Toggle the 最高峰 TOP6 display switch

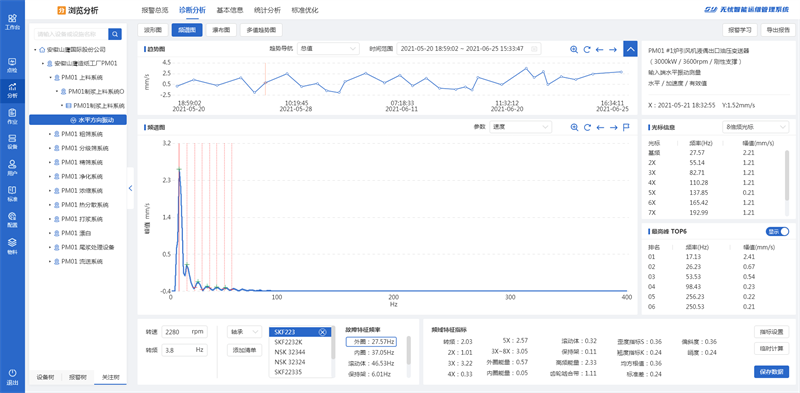click(x=778, y=231)
